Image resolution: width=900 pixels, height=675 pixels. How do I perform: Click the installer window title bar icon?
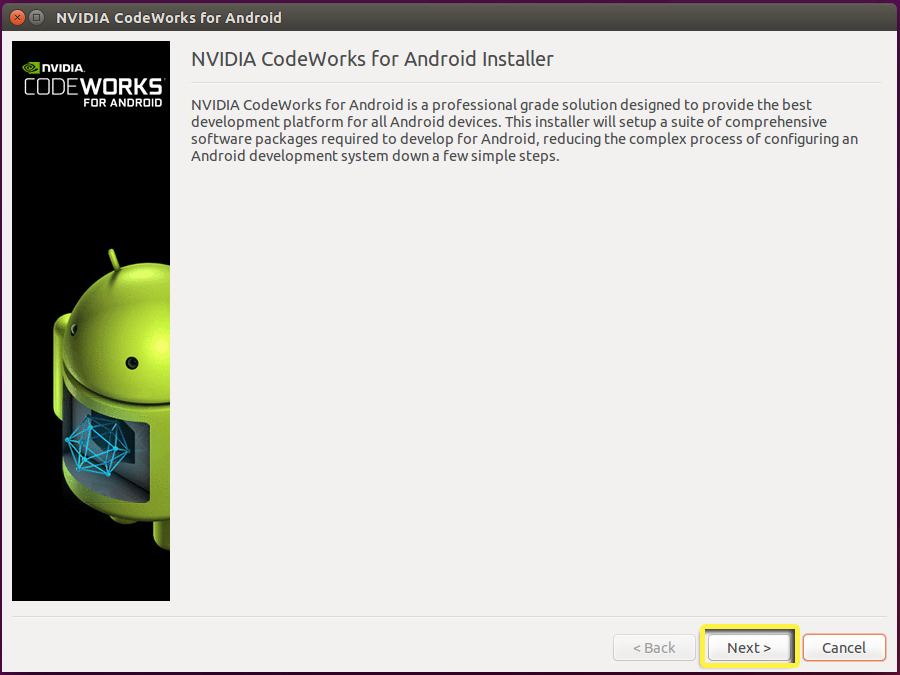point(34,17)
